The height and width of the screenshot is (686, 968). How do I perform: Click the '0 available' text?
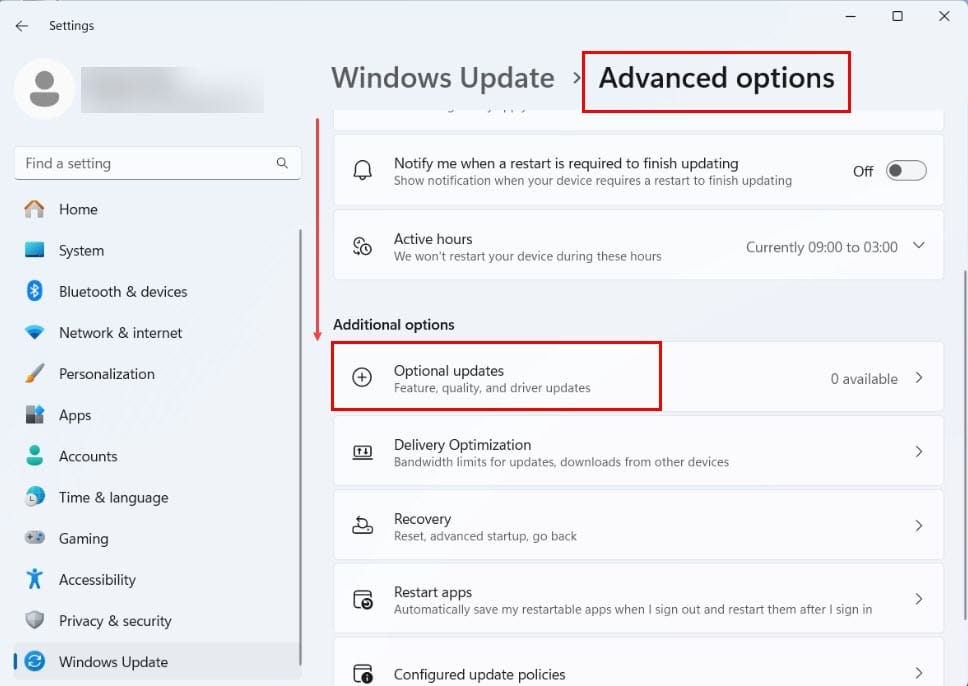coord(864,379)
